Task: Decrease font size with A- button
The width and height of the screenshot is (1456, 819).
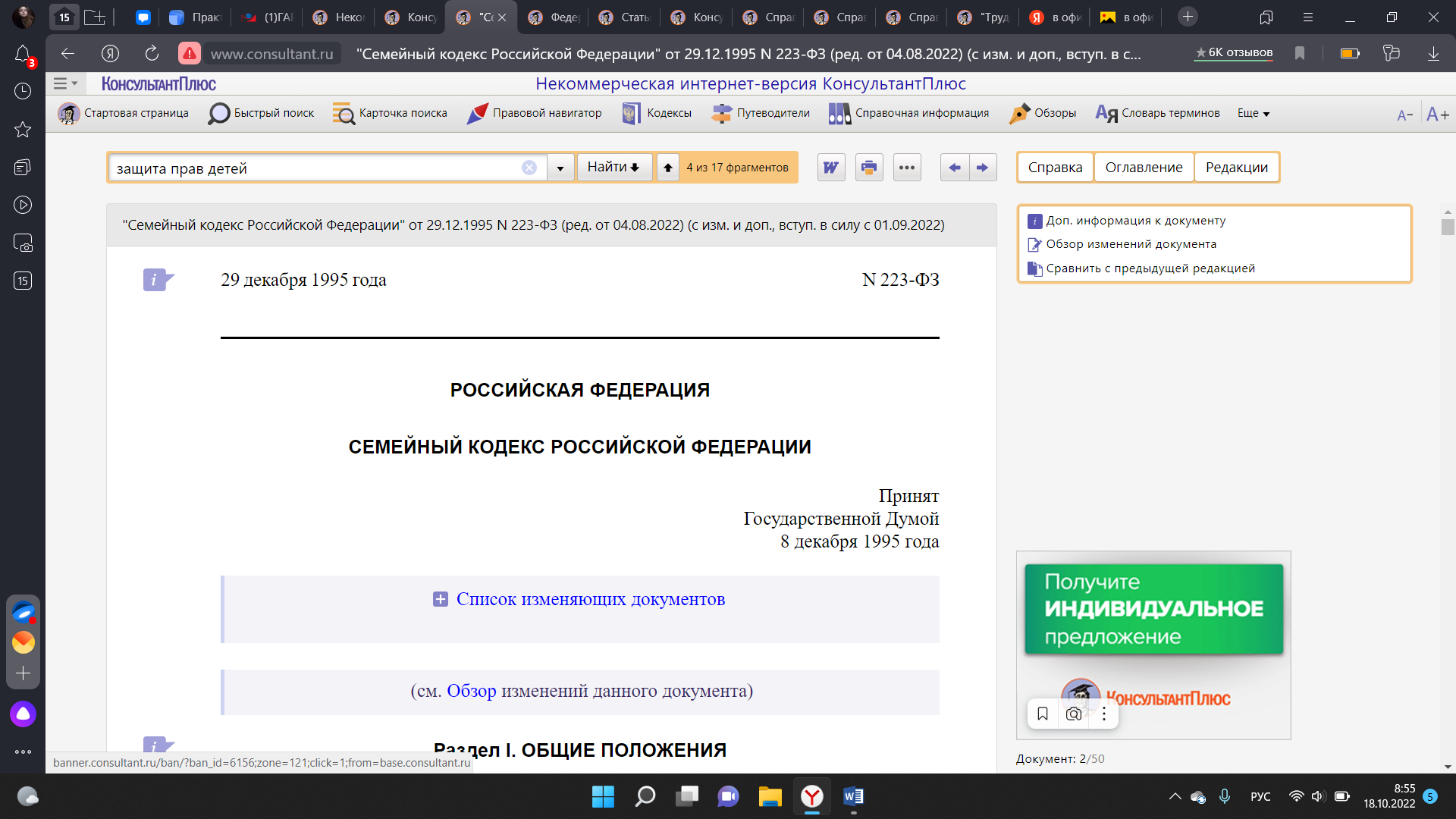Action: click(x=1405, y=115)
